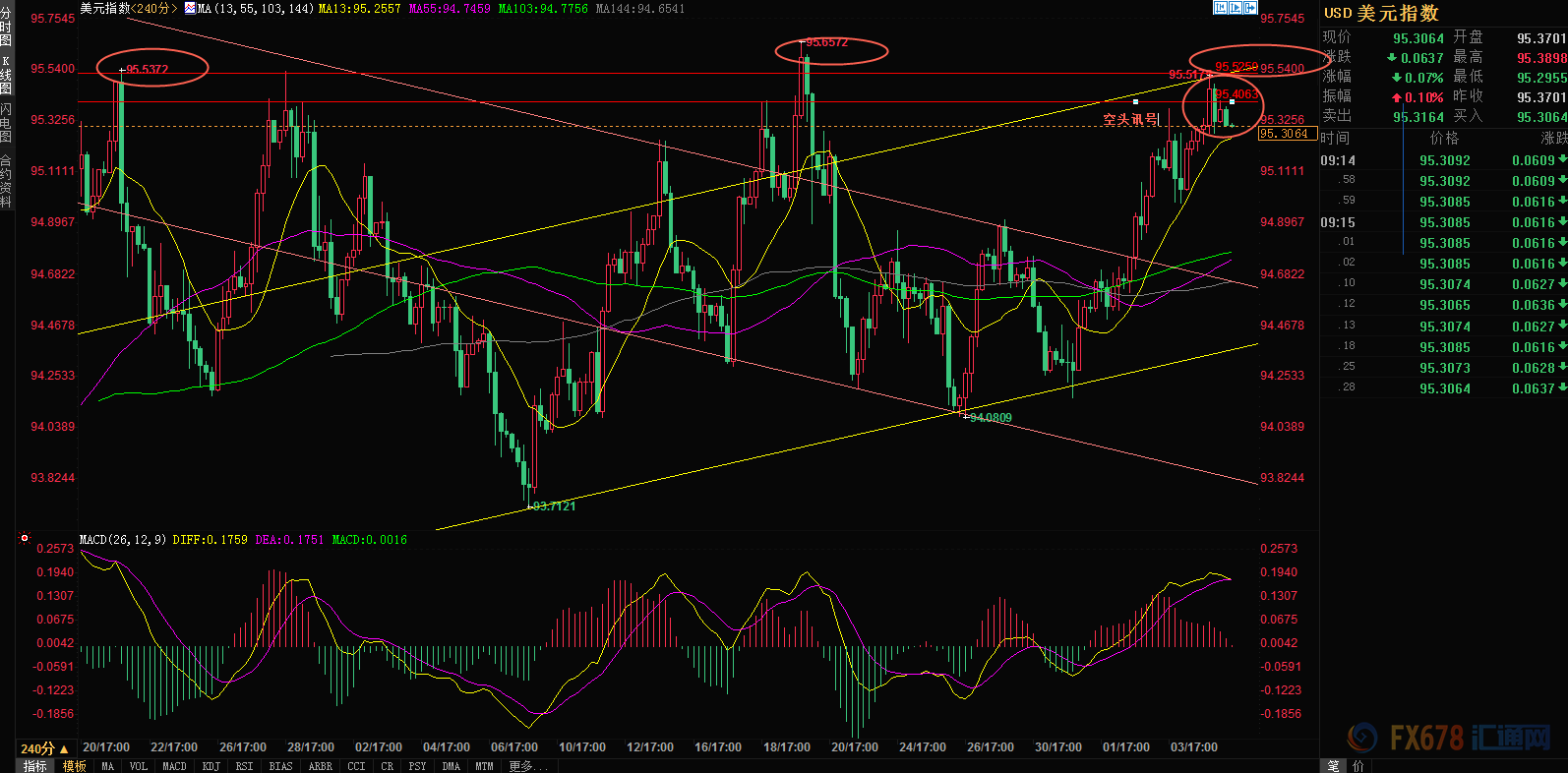Click the MA103:94.7756 legend value
The height and width of the screenshot is (773, 1568).
click(543, 8)
